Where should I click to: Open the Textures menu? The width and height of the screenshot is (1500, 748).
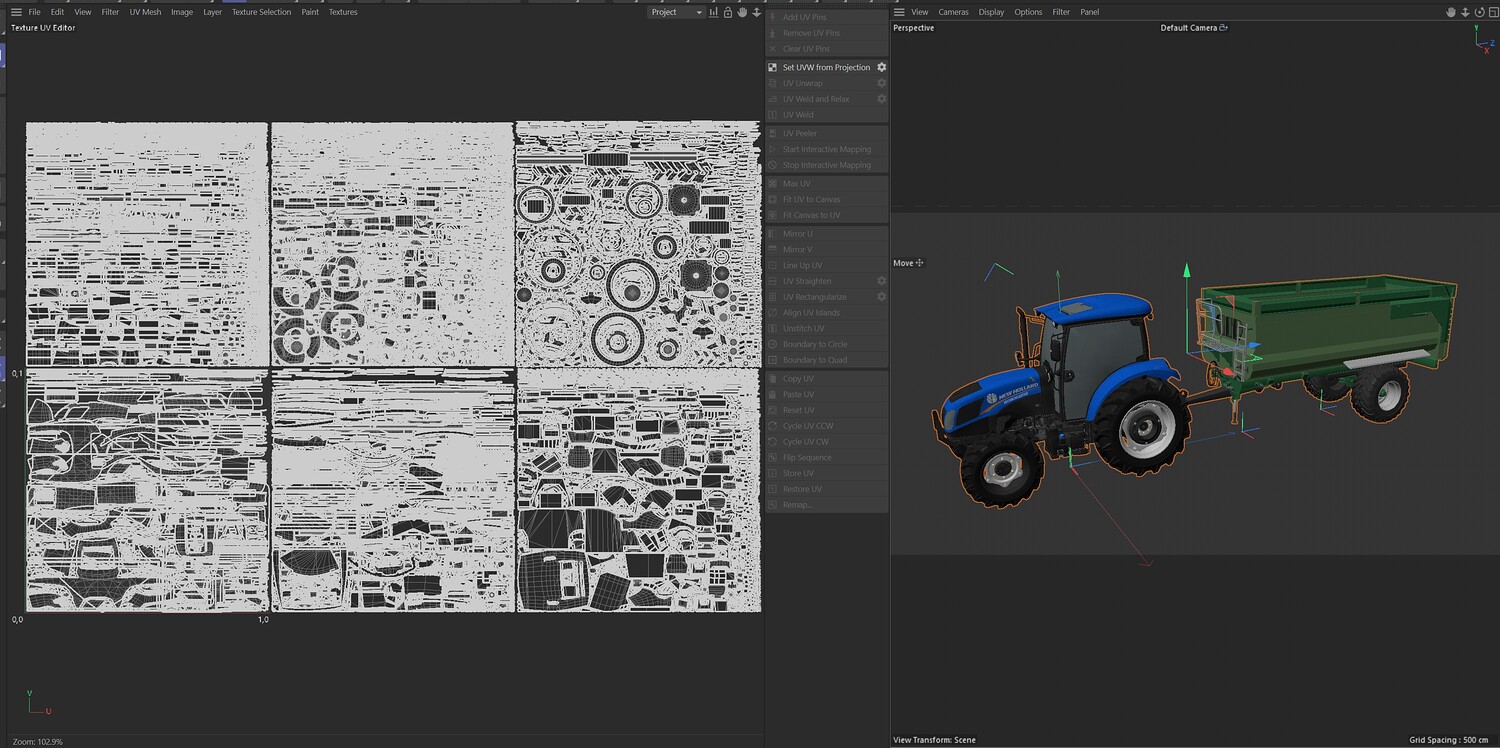coord(343,12)
